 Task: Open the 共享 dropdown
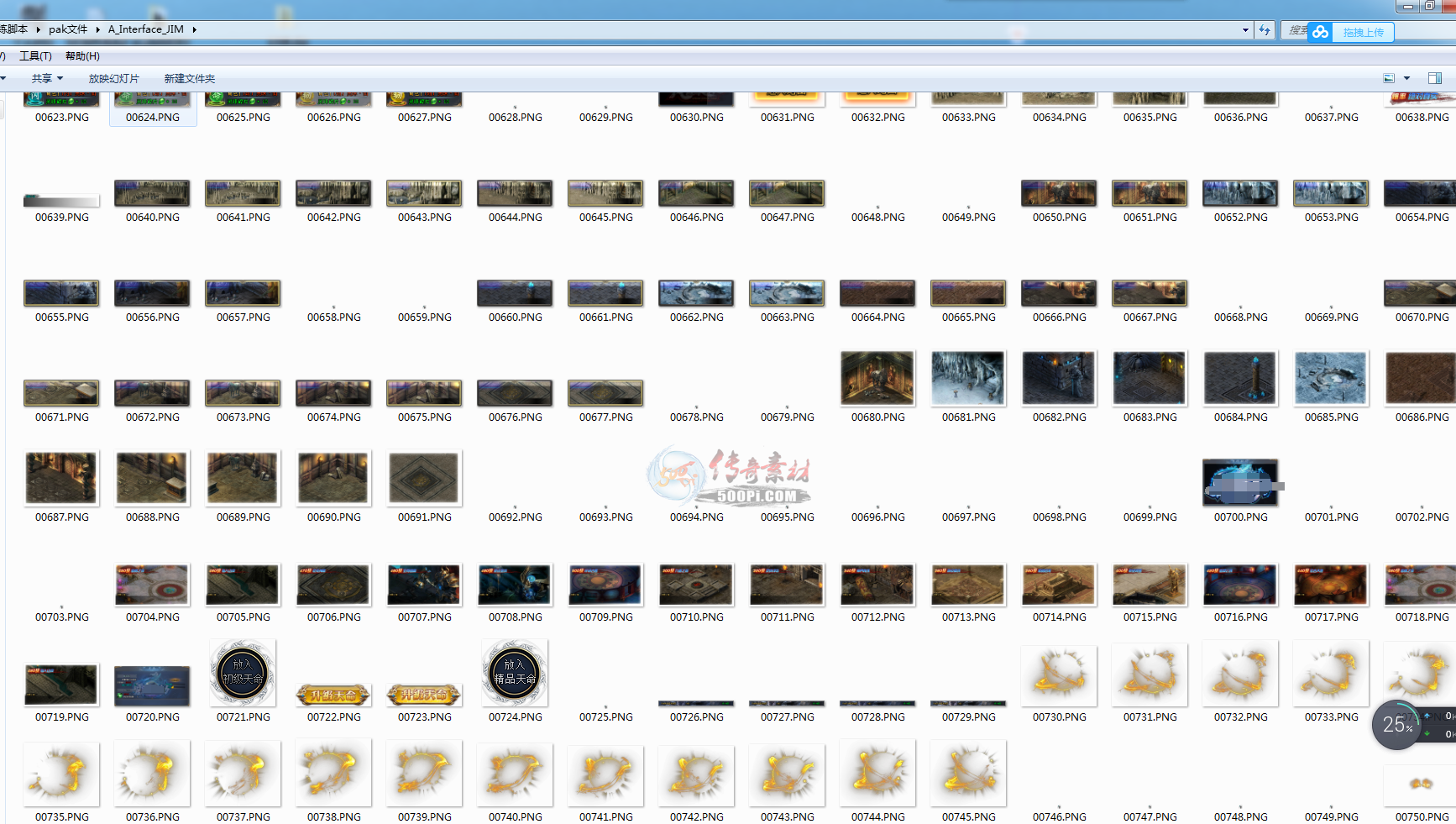[47, 78]
